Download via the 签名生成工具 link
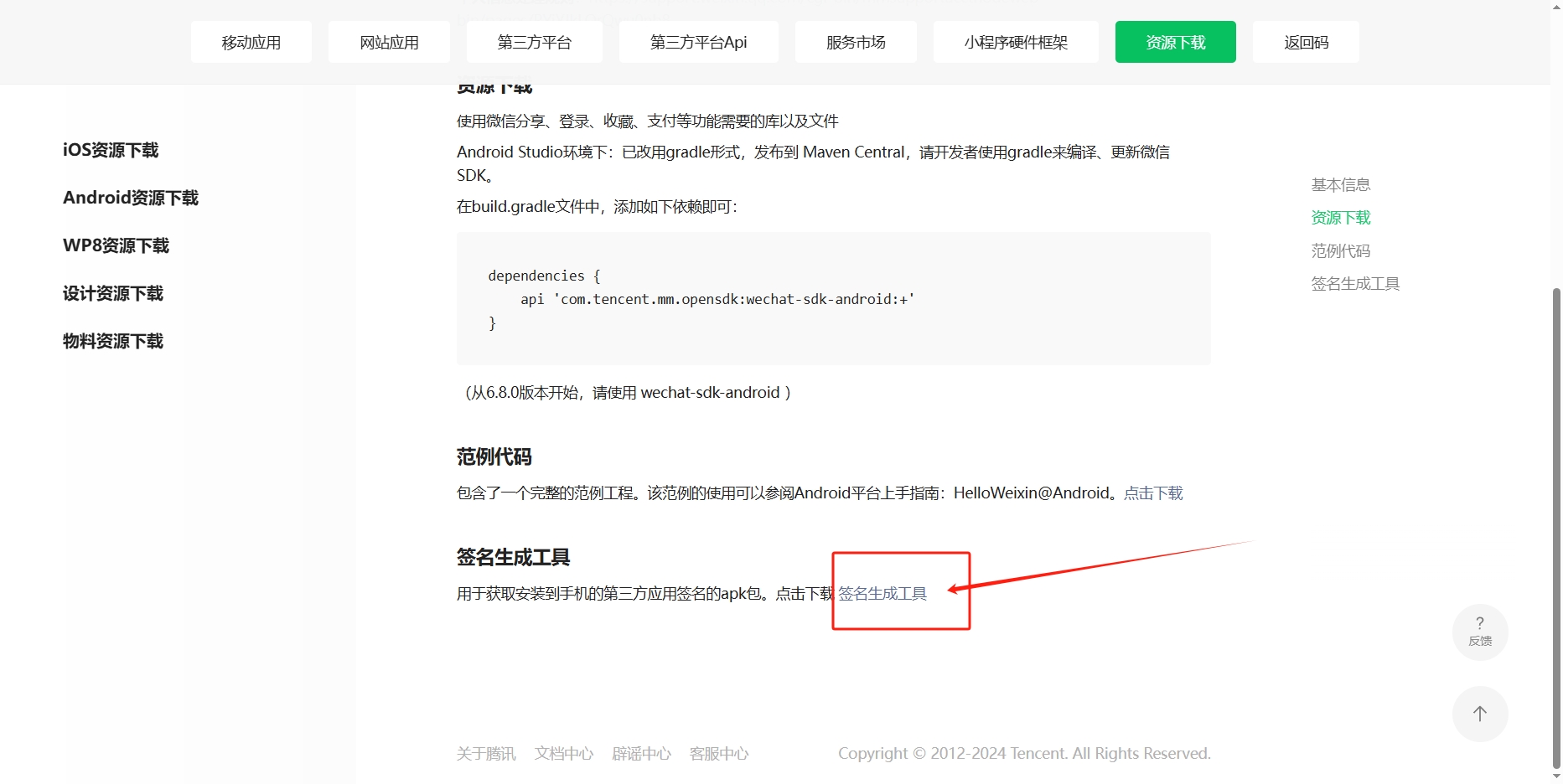The width and height of the screenshot is (1563, 784). 882,594
